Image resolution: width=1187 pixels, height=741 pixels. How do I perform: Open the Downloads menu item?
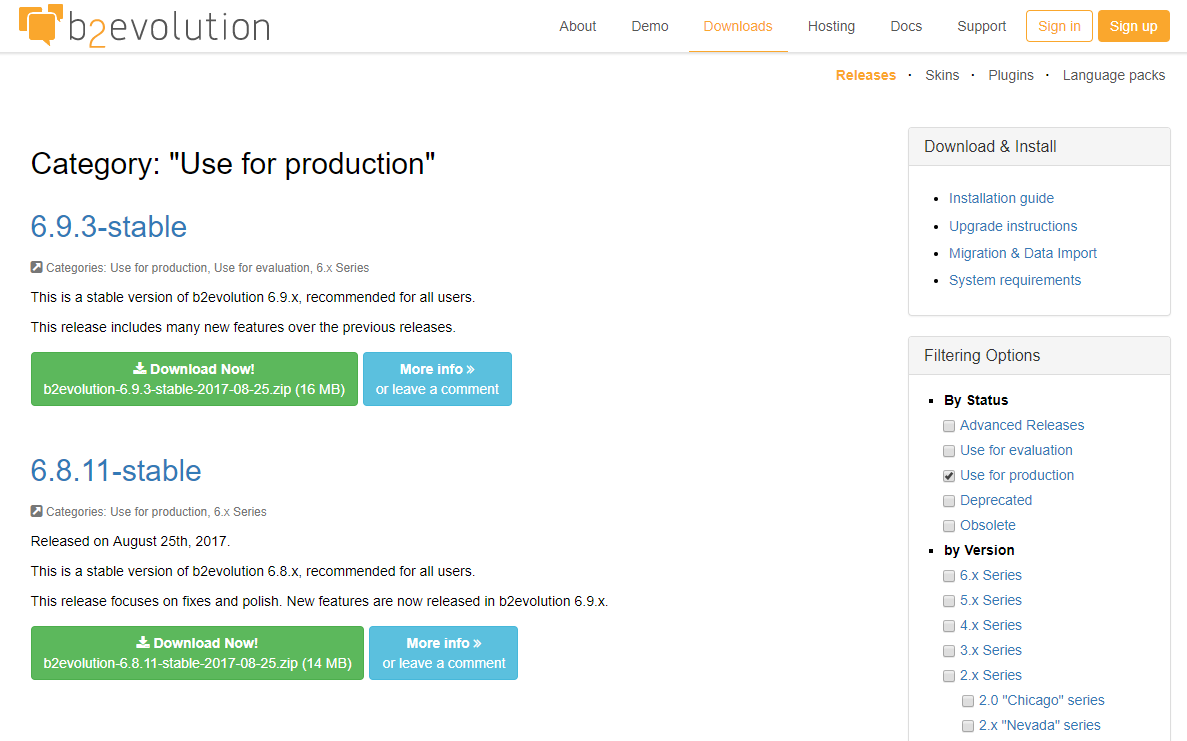[738, 26]
